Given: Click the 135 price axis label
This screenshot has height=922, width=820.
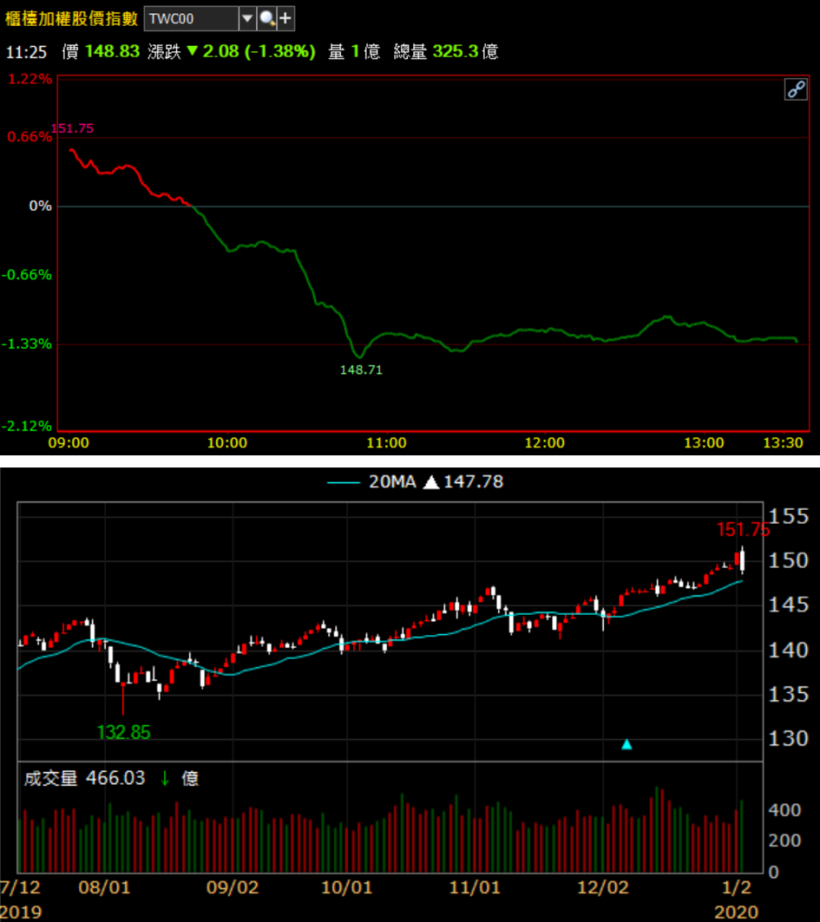Looking at the screenshot, I should point(788,694).
